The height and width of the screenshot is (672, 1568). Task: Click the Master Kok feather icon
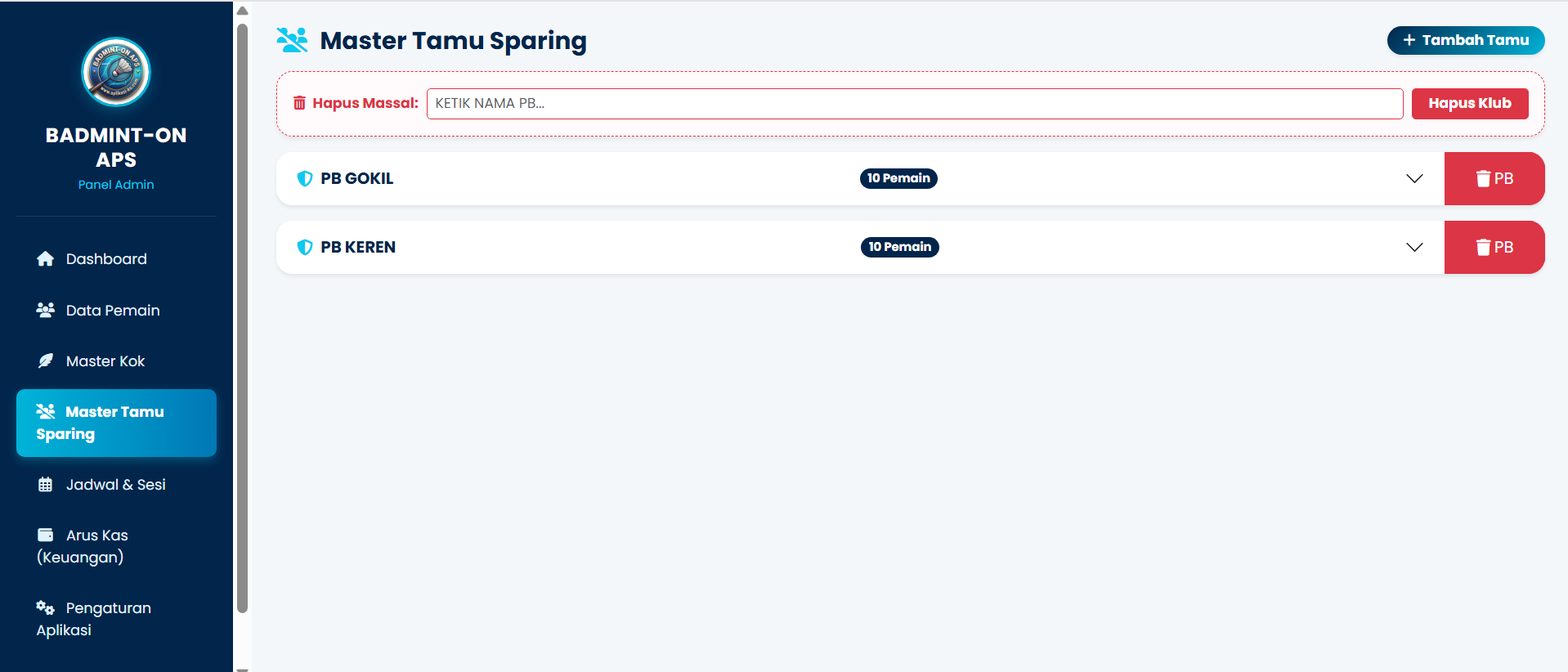(x=46, y=361)
